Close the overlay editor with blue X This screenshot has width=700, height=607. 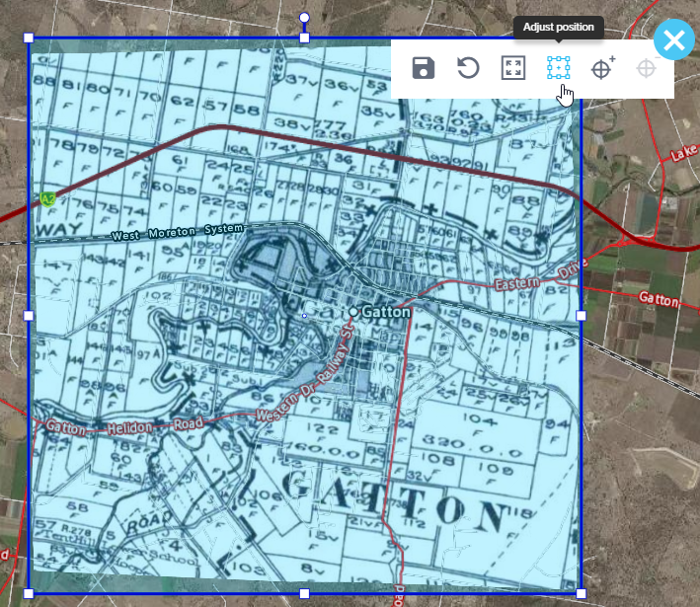(673, 43)
